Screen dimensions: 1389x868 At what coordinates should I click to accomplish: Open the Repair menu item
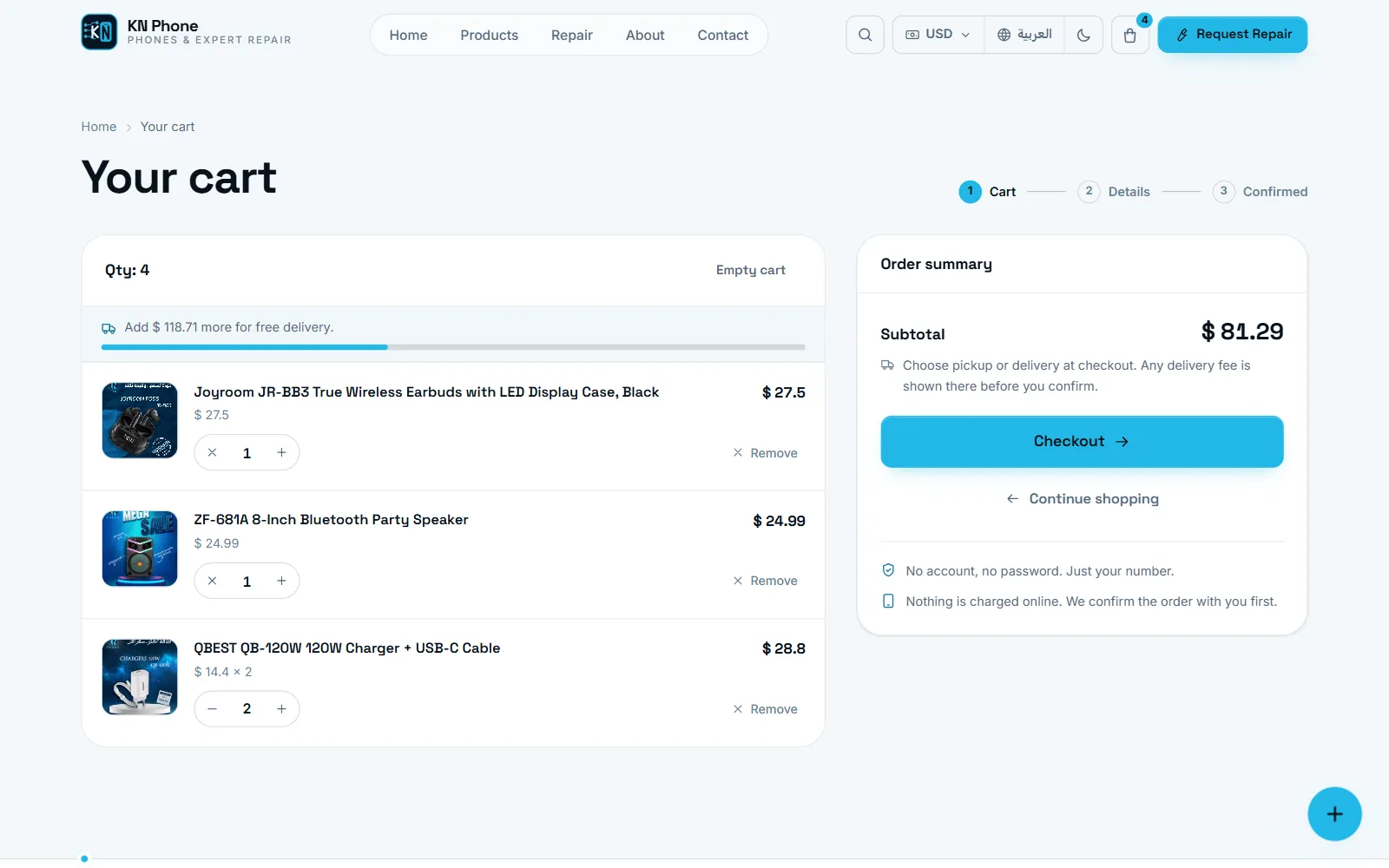point(572,35)
